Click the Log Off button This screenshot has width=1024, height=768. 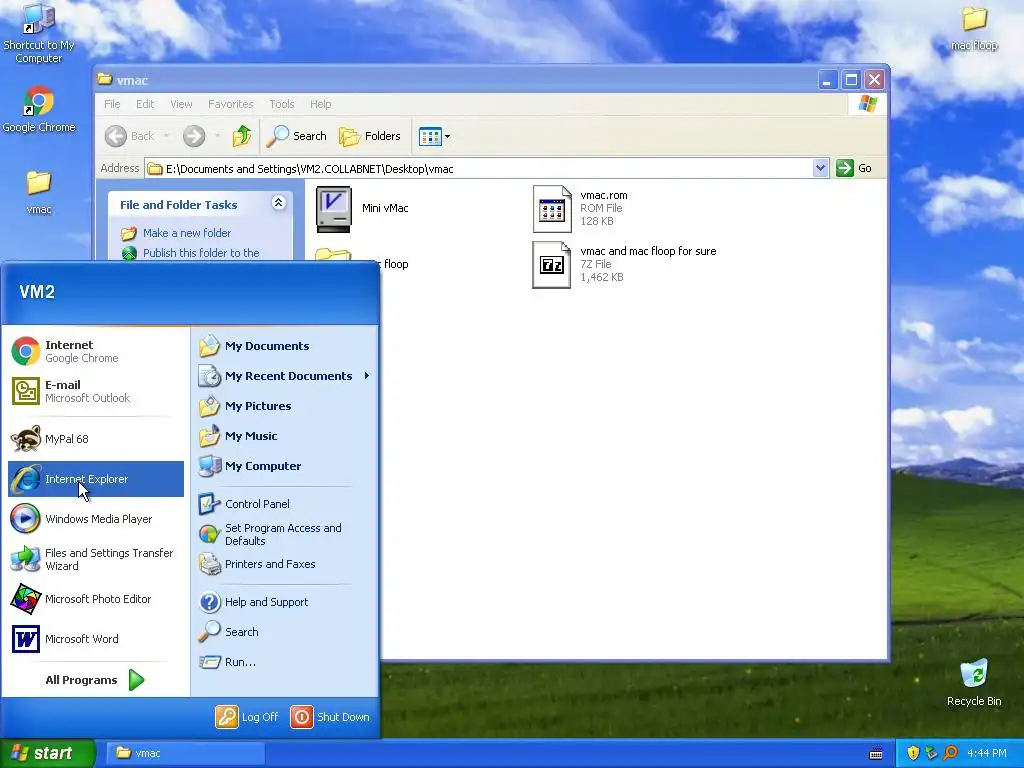pos(247,716)
